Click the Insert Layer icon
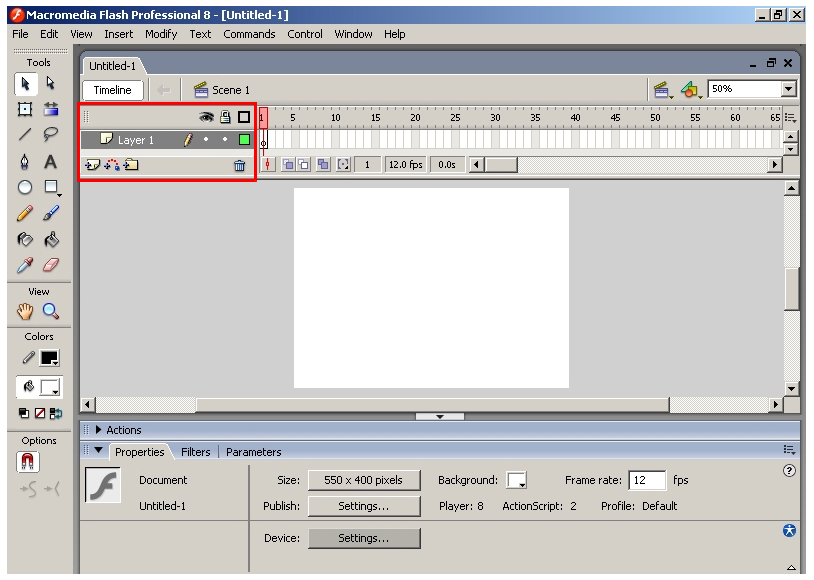The image size is (814, 580). (92, 165)
